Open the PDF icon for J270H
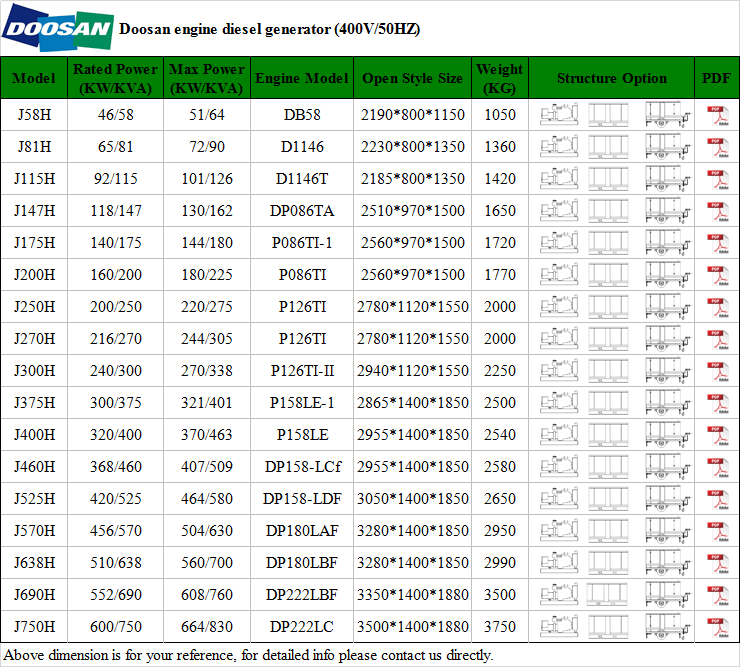This screenshot has width=742, height=668. tap(718, 340)
